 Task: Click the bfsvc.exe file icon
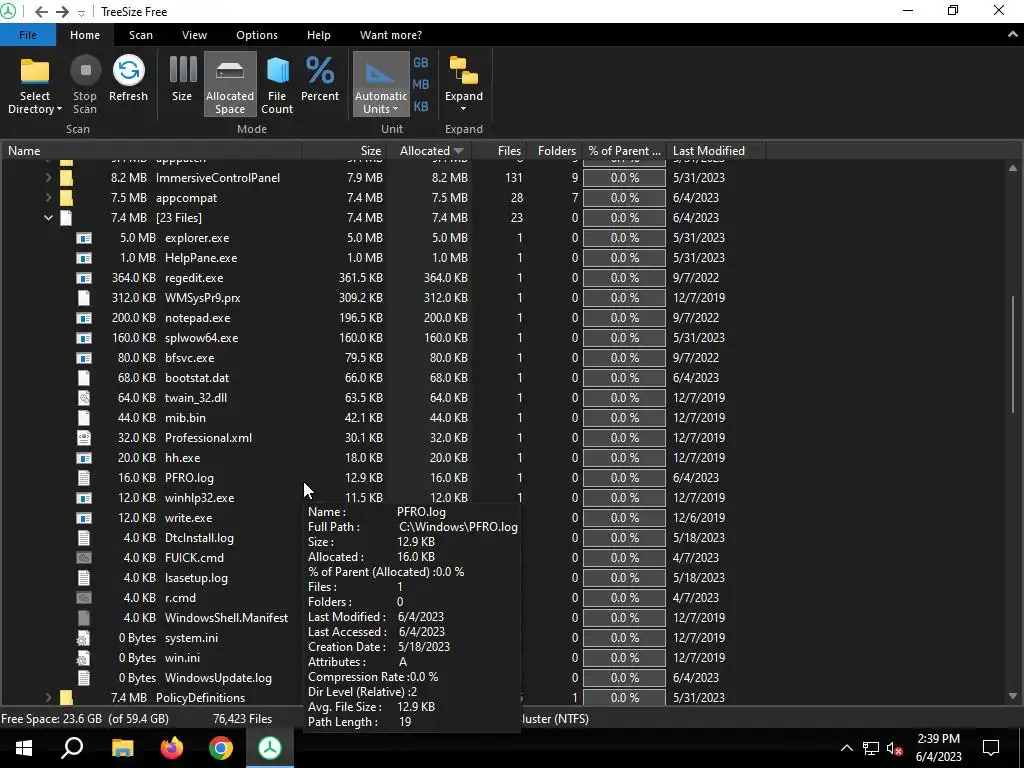pos(84,358)
